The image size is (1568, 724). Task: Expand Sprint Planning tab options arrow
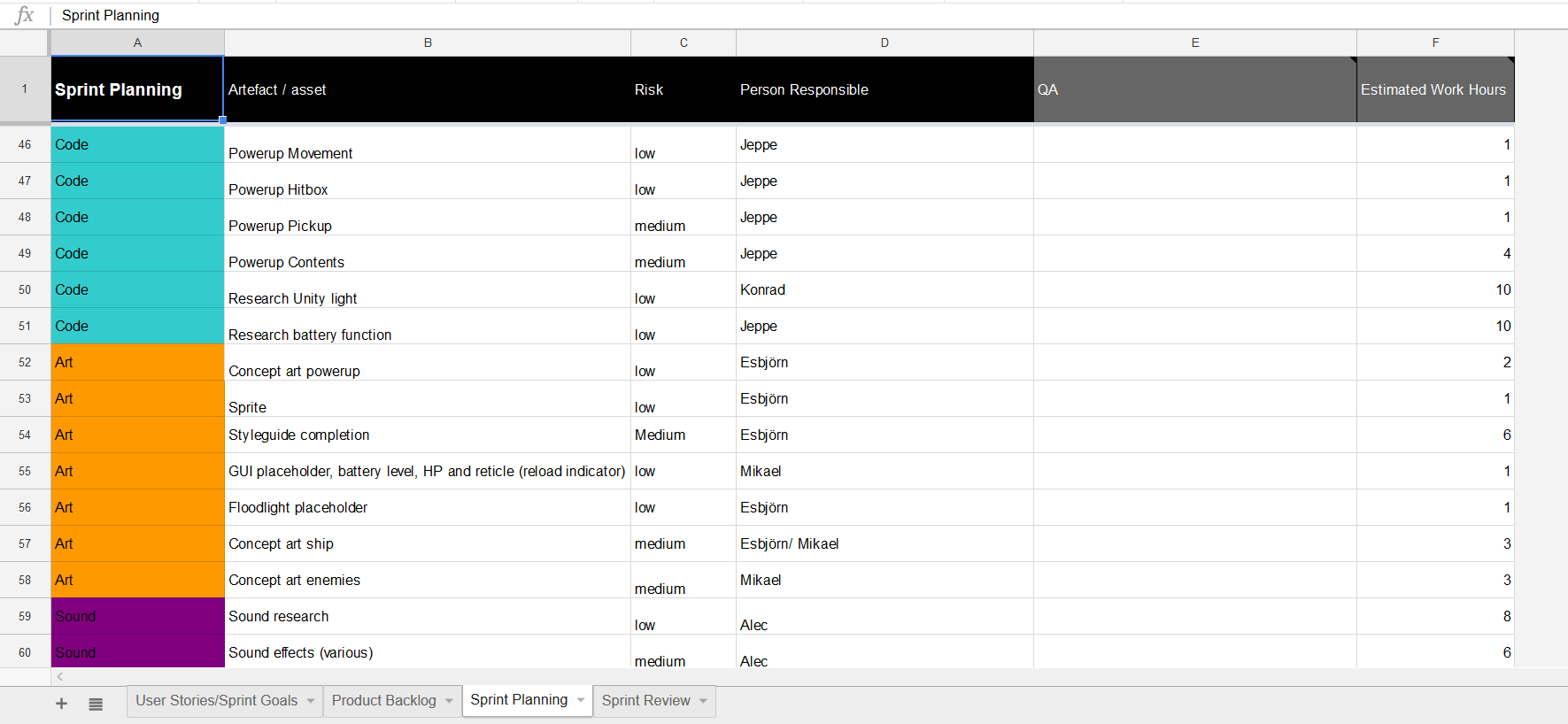[581, 700]
